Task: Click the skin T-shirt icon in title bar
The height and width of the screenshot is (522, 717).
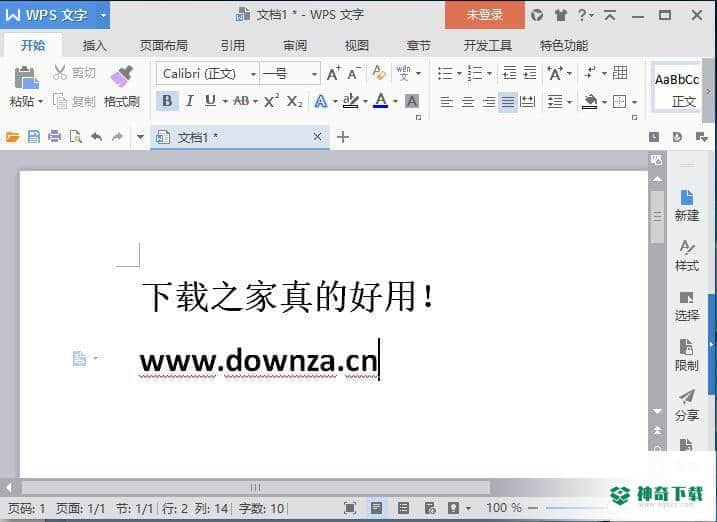Action: tap(561, 16)
